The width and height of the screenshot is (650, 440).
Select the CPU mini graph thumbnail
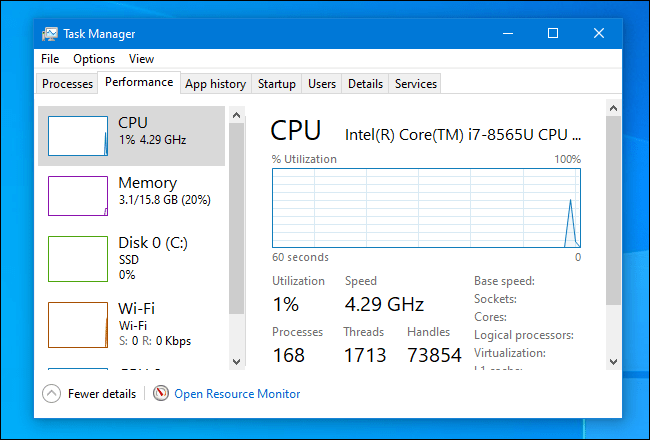click(x=78, y=136)
